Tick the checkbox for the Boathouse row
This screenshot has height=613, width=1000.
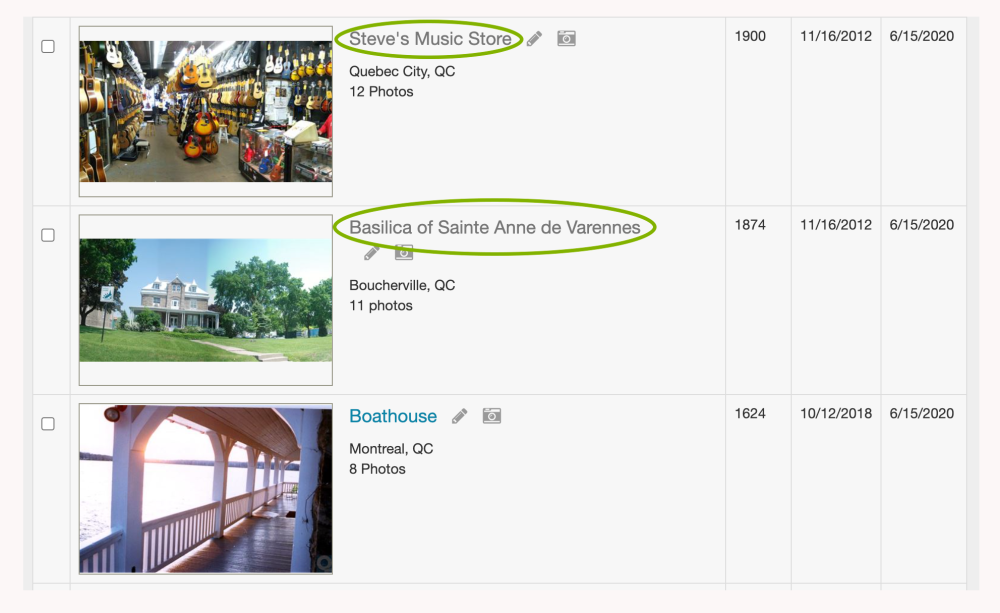pyautogui.click(x=48, y=424)
